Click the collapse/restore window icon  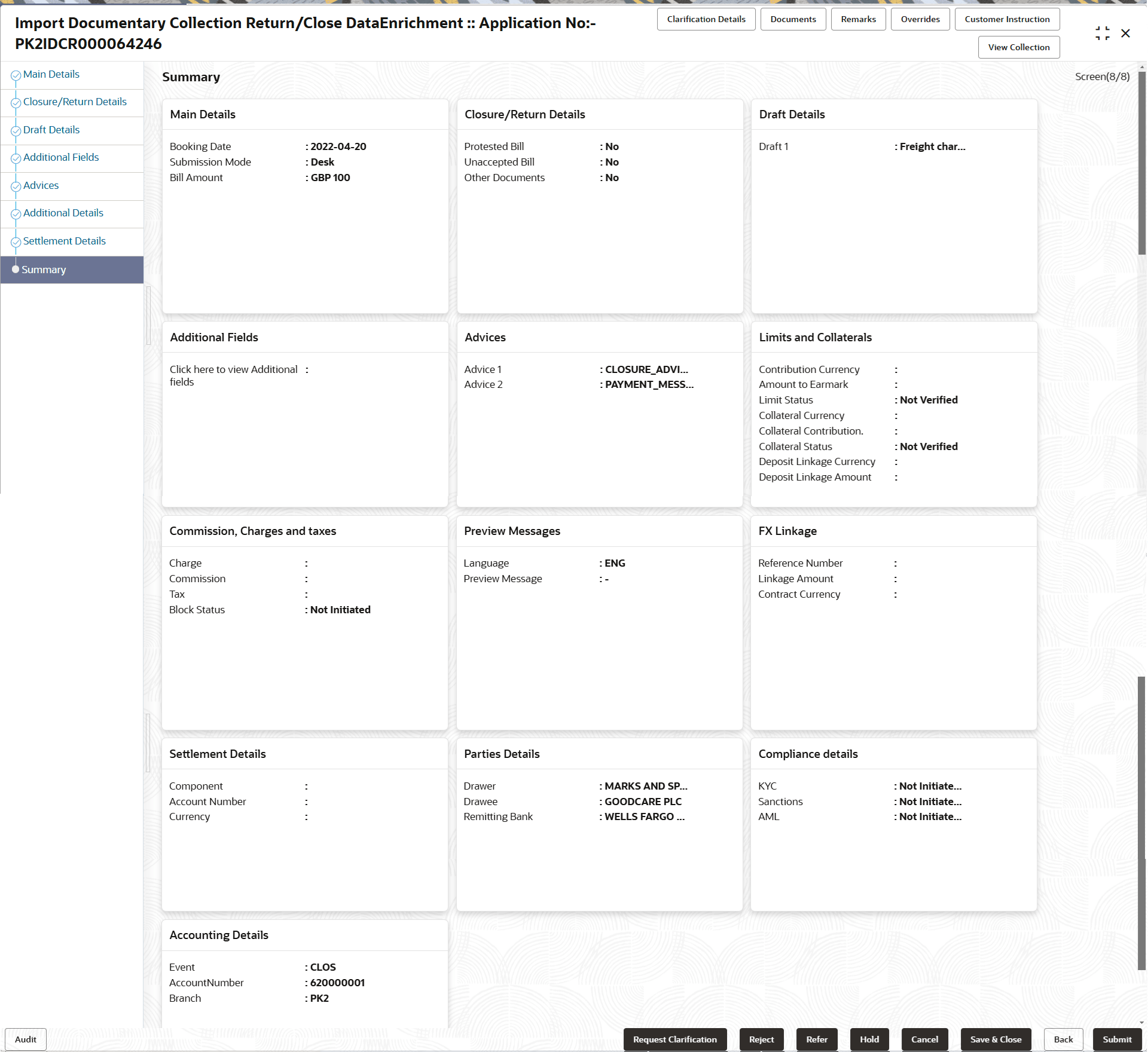tap(1102, 33)
